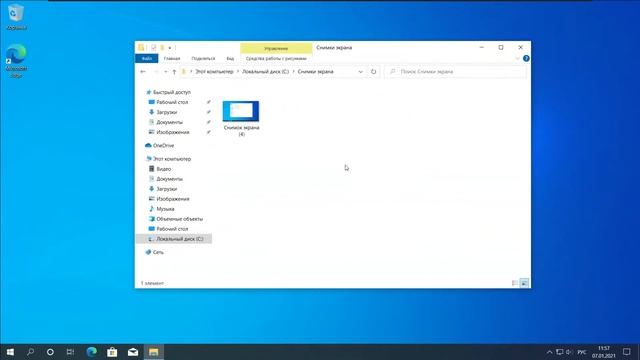Click Этот компьютер in the address breadcrumb
The height and width of the screenshot is (360, 640).
click(x=214, y=71)
